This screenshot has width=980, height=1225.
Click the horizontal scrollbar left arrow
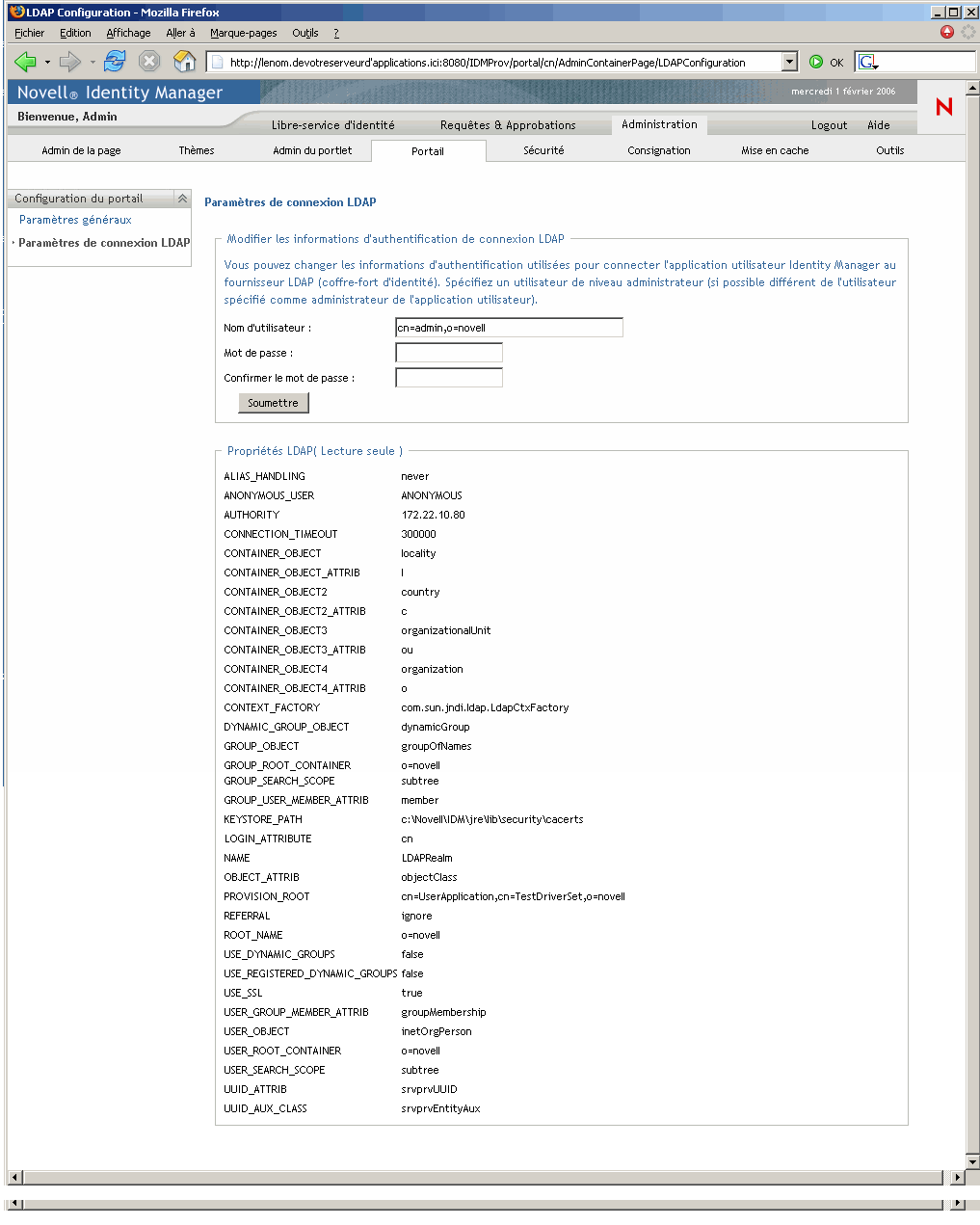click(14, 1177)
